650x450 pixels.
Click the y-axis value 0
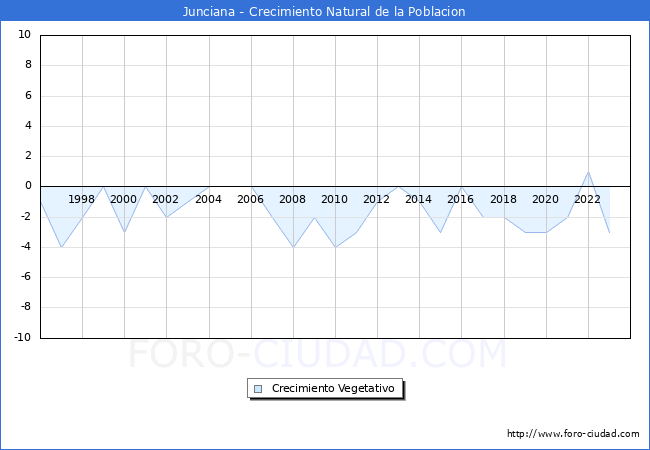pyautogui.click(x=28, y=186)
